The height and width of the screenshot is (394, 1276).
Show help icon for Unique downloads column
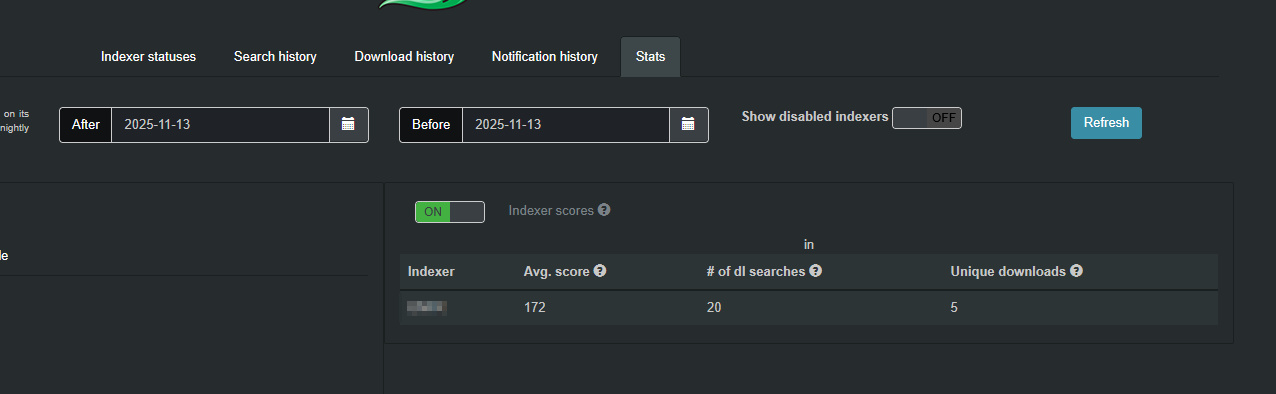(x=1076, y=271)
